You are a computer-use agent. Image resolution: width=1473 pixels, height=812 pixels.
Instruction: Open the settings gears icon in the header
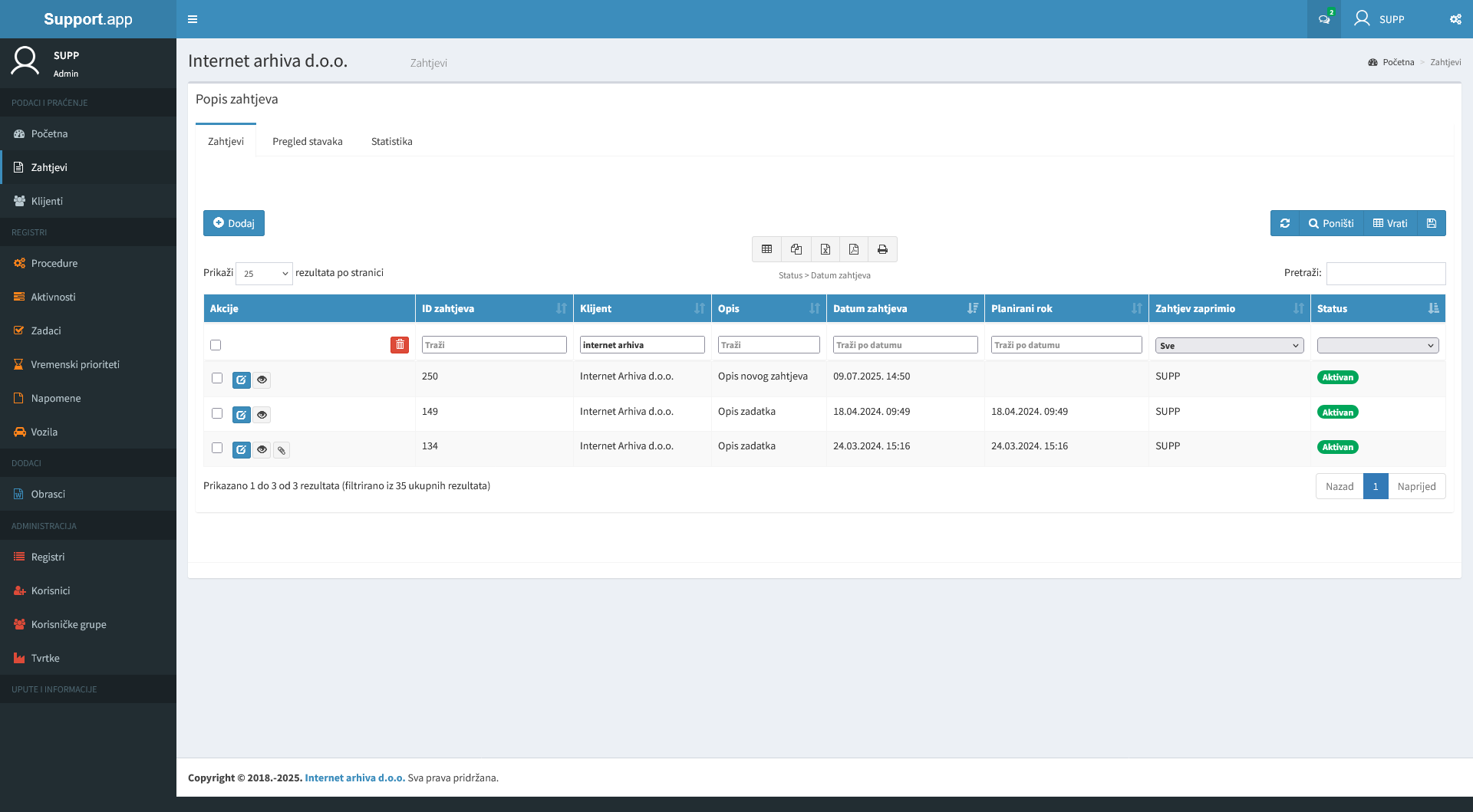pyautogui.click(x=1455, y=19)
